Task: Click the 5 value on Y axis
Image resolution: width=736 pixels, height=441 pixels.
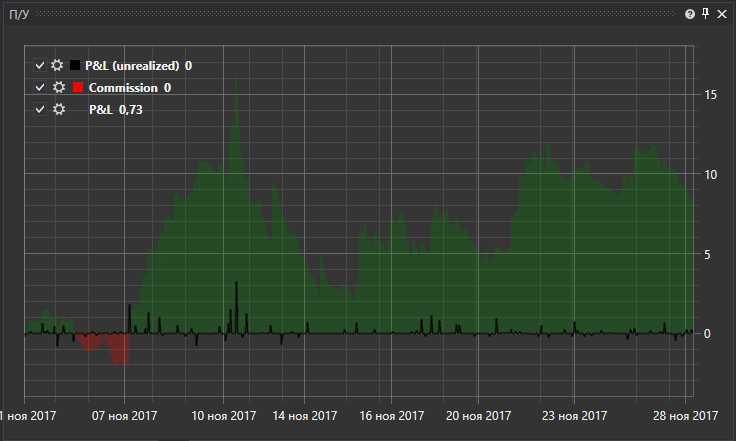Action: 707,255
